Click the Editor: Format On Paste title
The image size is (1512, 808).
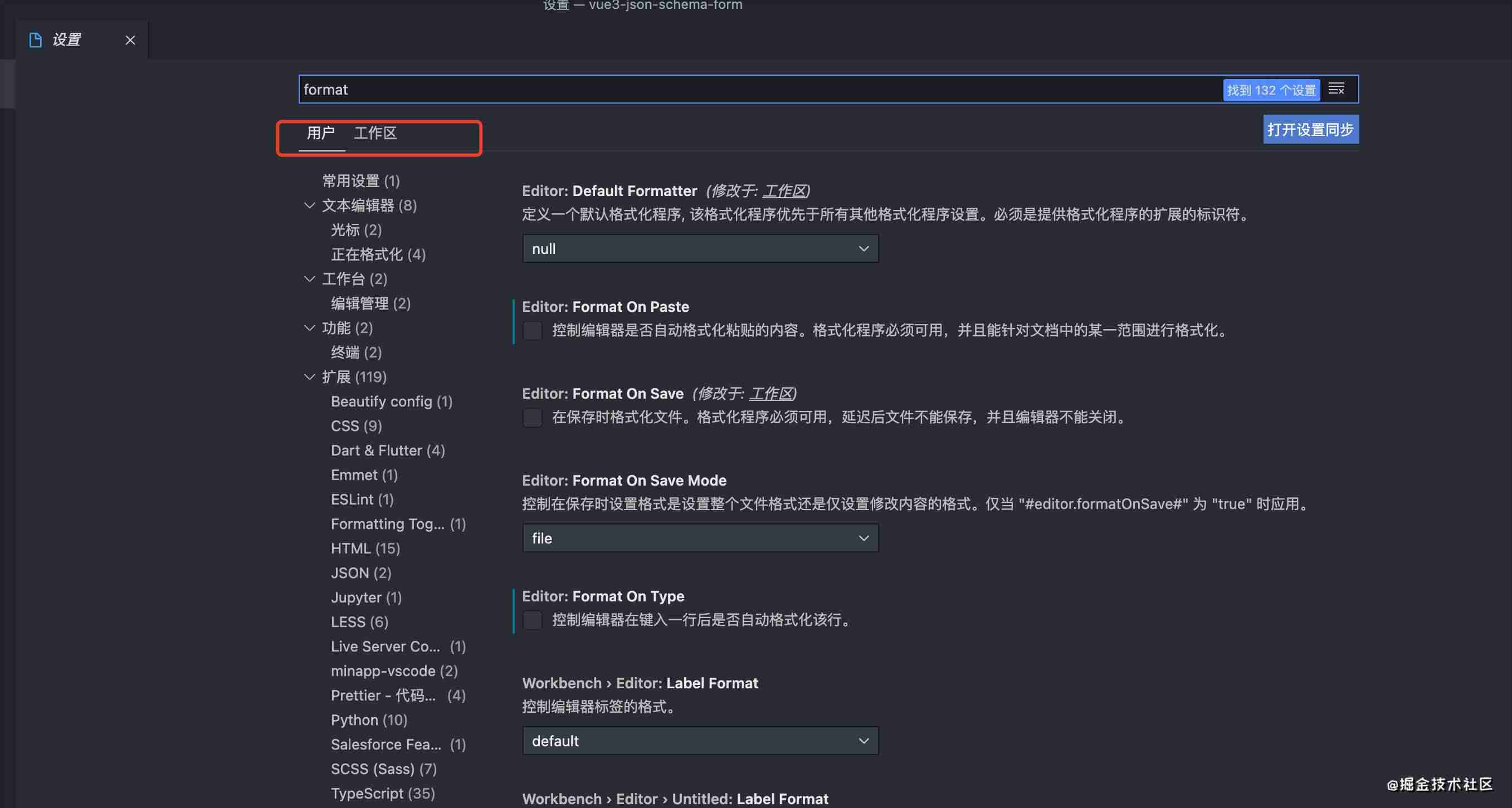[x=606, y=306]
